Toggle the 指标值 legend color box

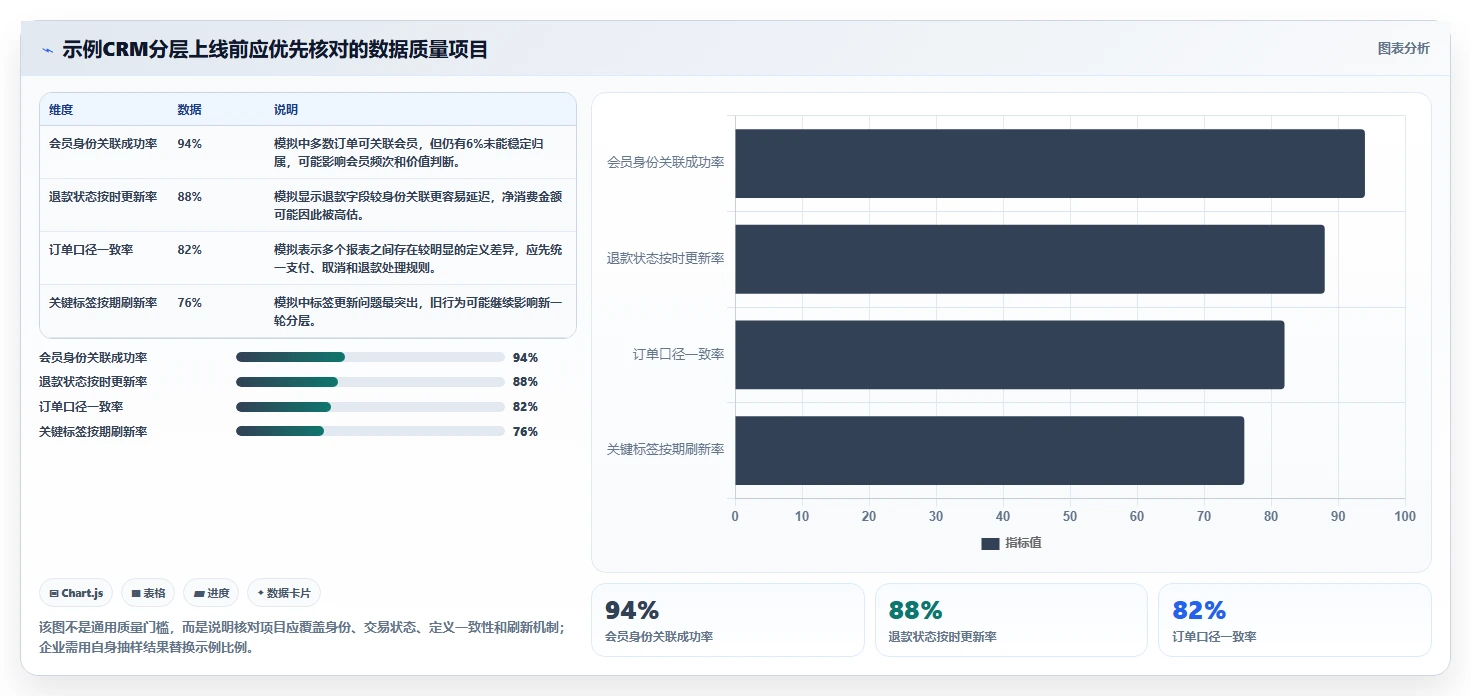point(990,543)
